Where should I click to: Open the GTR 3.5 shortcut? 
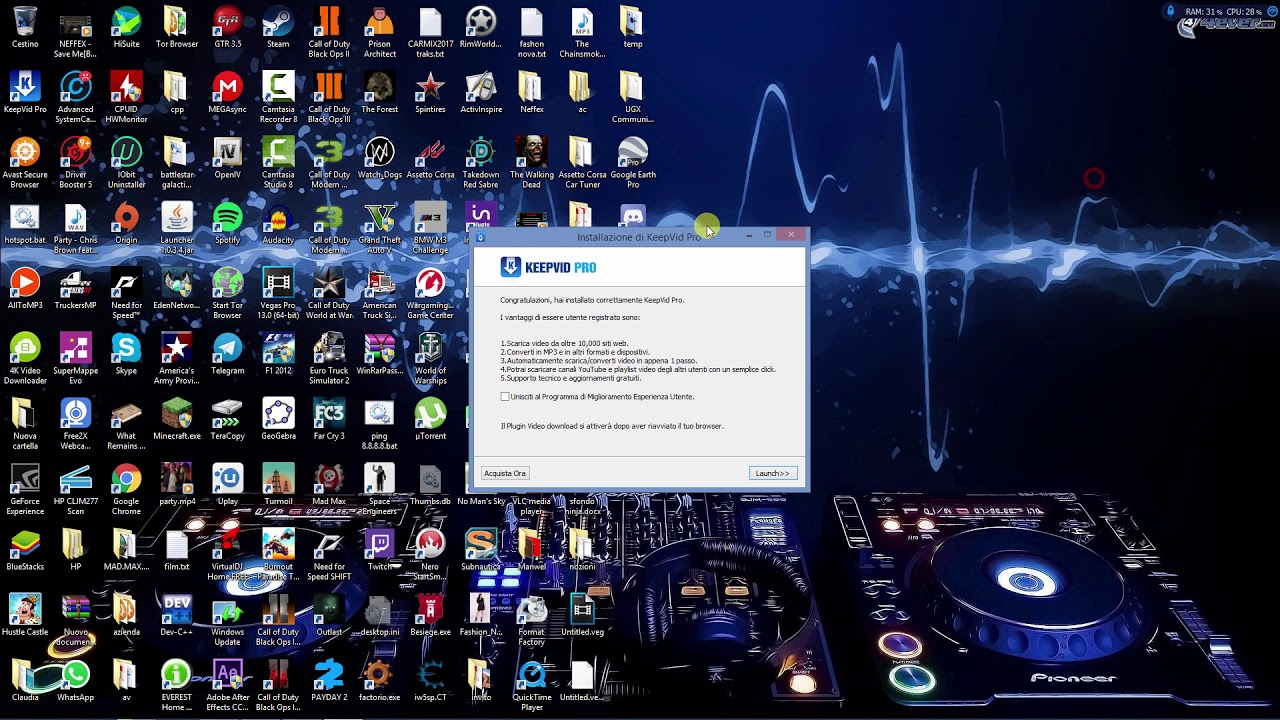227,22
